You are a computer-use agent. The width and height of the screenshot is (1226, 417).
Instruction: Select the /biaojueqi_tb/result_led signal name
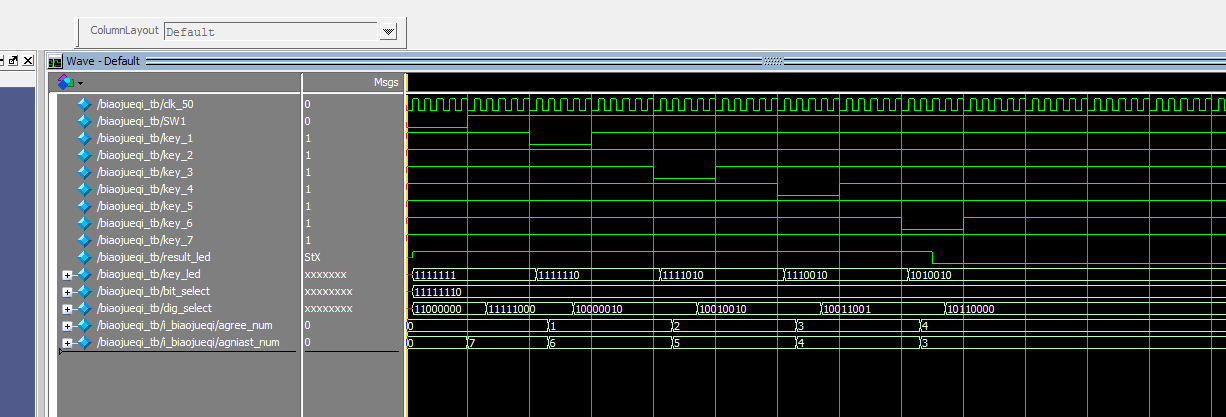[x=153, y=257]
